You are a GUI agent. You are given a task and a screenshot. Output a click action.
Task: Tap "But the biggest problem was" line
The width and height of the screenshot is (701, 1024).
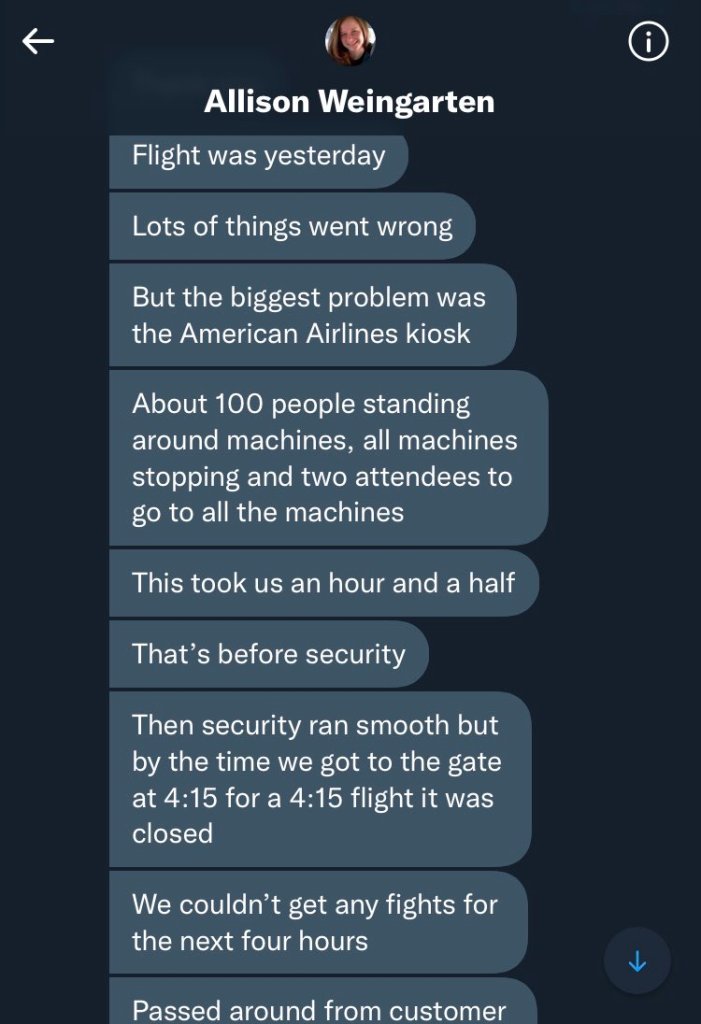[x=309, y=297]
